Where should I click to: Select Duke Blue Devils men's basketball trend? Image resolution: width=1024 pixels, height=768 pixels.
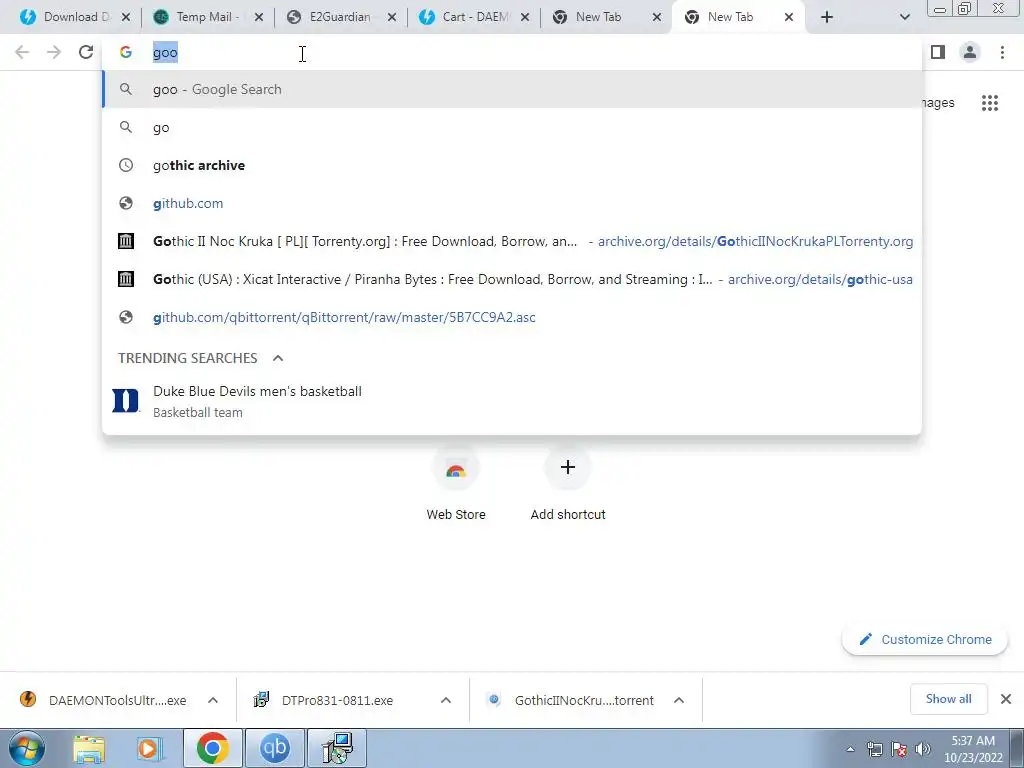pyautogui.click(x=513, y=401)
